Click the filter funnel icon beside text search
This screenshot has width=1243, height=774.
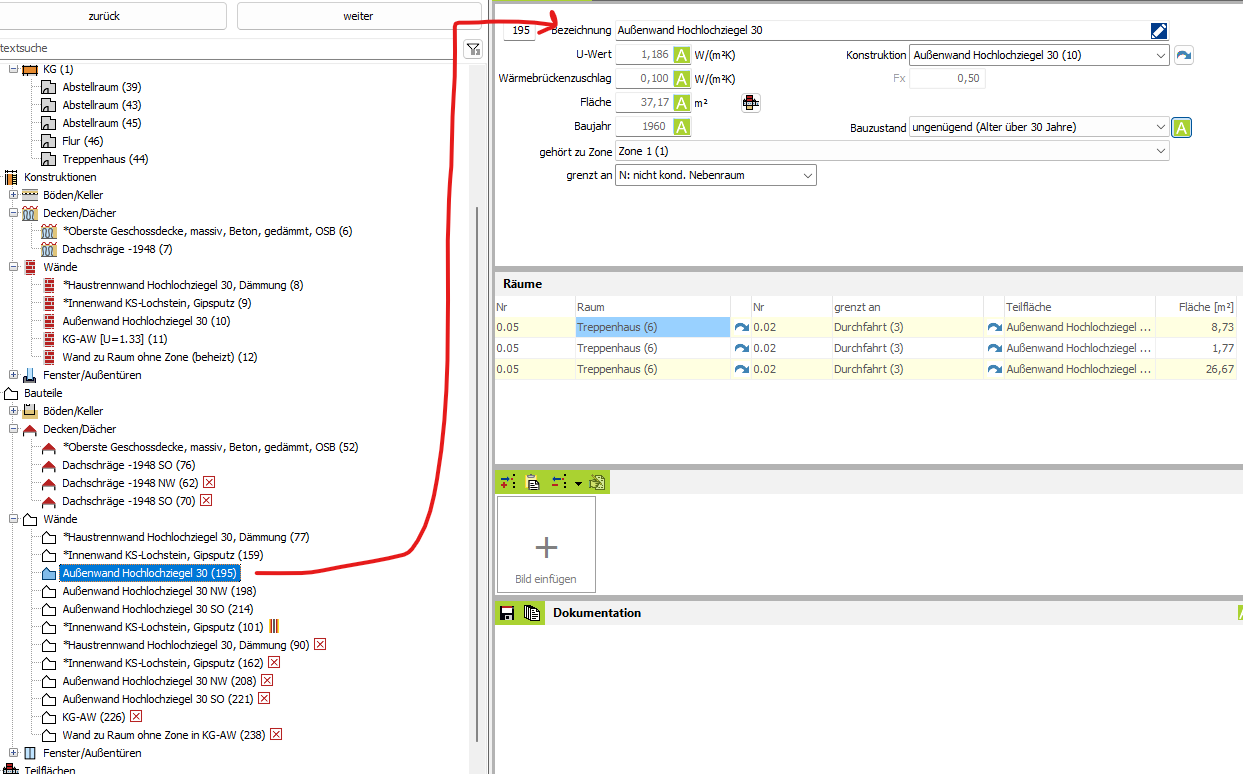473,49
